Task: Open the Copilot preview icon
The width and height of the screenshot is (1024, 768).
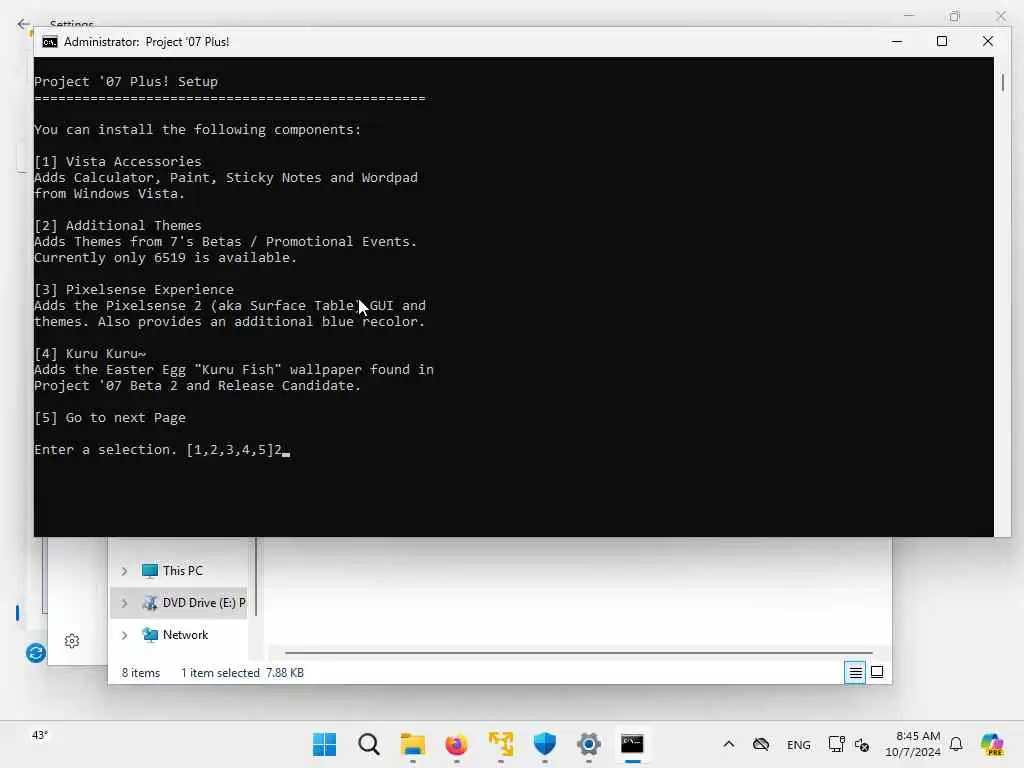Action: pos(992,744)
